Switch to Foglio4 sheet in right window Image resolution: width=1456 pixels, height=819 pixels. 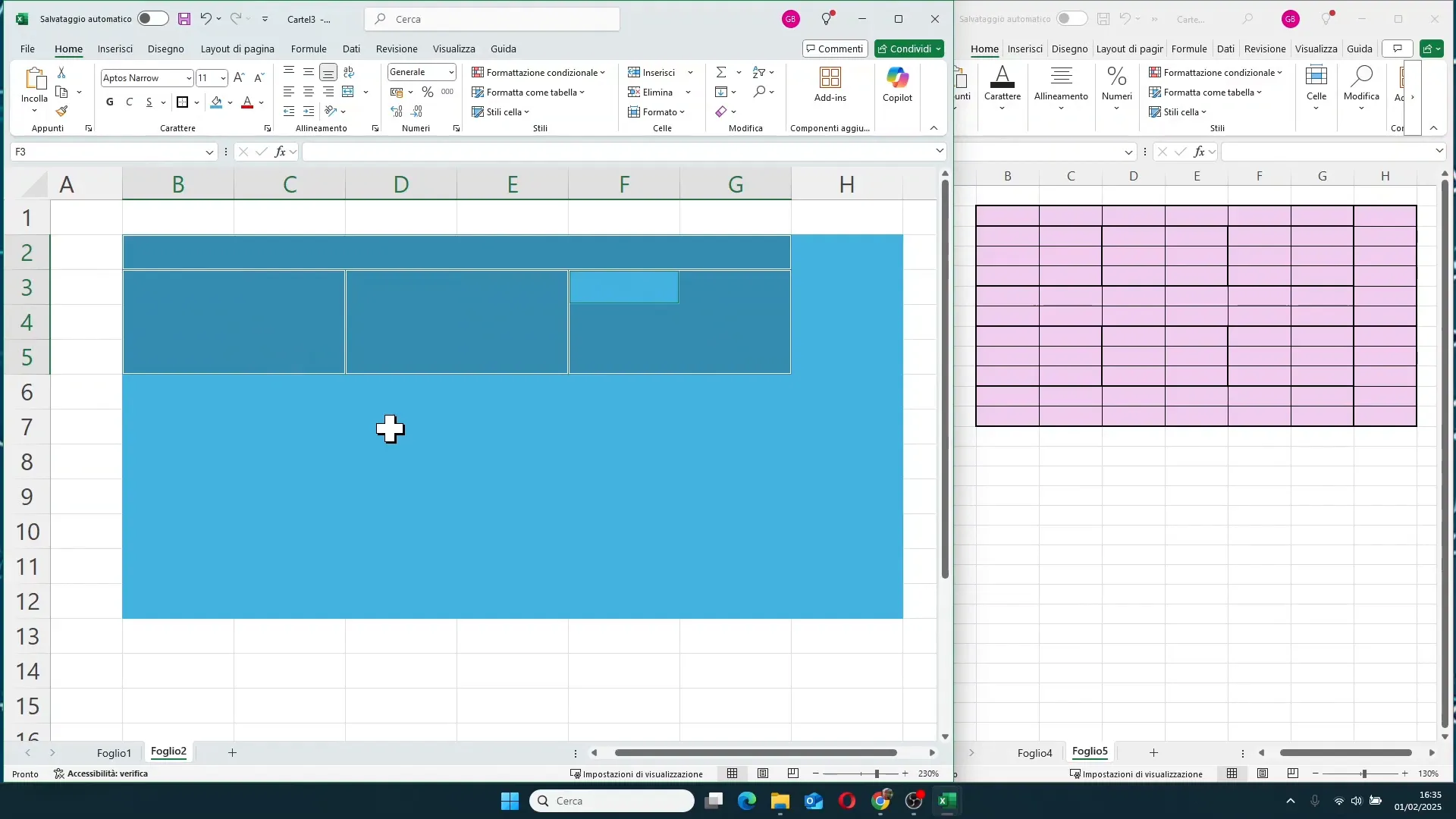coord(1035,753)
